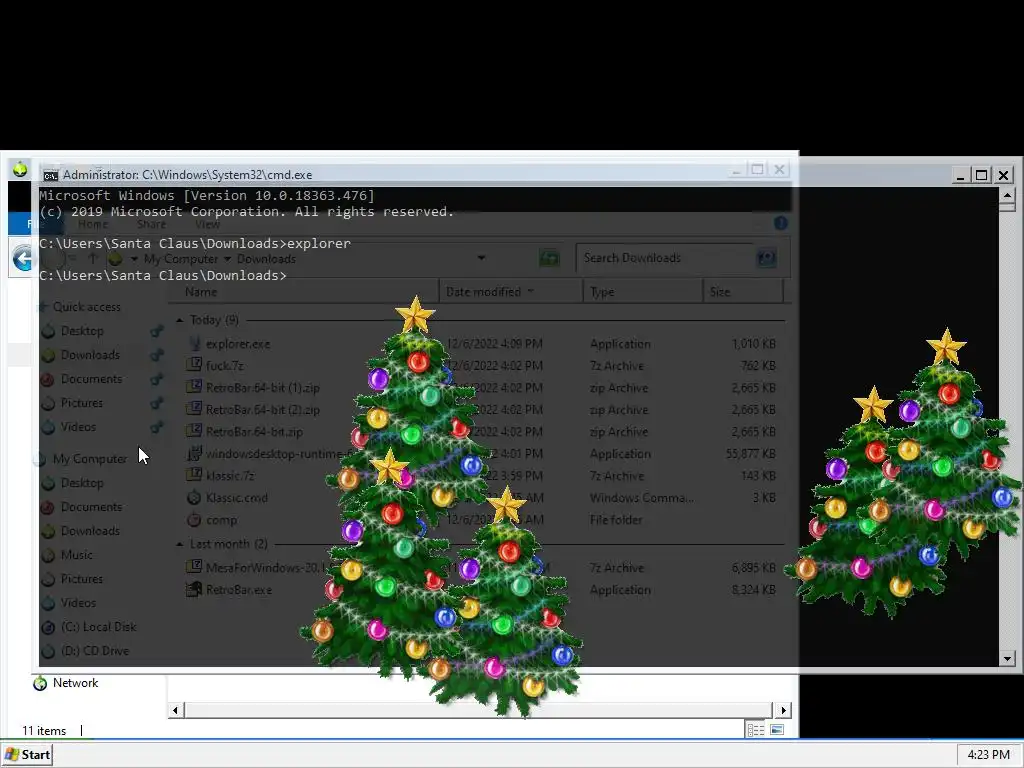The height and width of the screenshot is (768, 1024).
Task: Click the Explorer back arrow button
Action: 22,259
